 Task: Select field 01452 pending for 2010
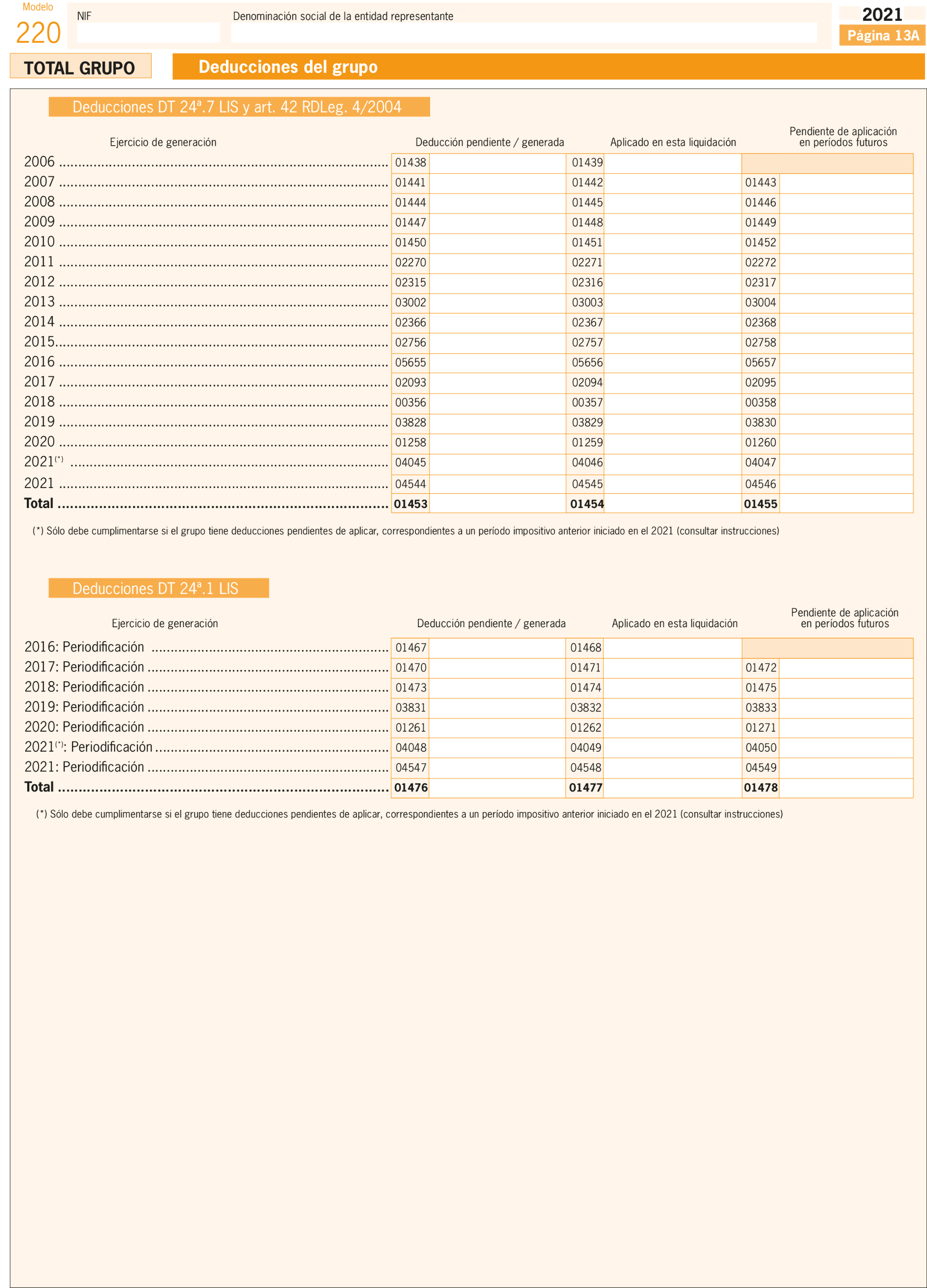click(846, 243)
